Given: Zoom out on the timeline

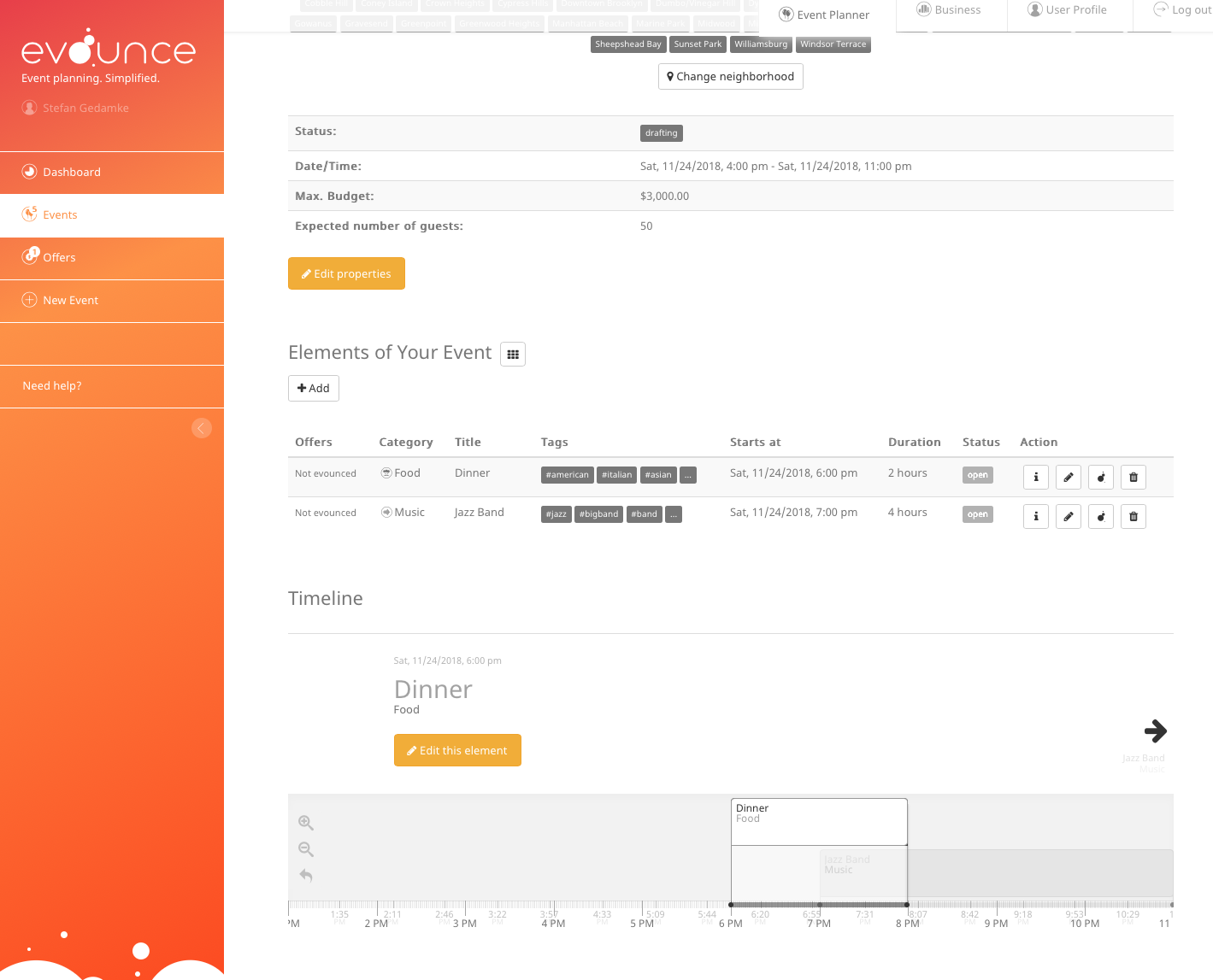Looking at the screenshot, I should click(306, 849).
